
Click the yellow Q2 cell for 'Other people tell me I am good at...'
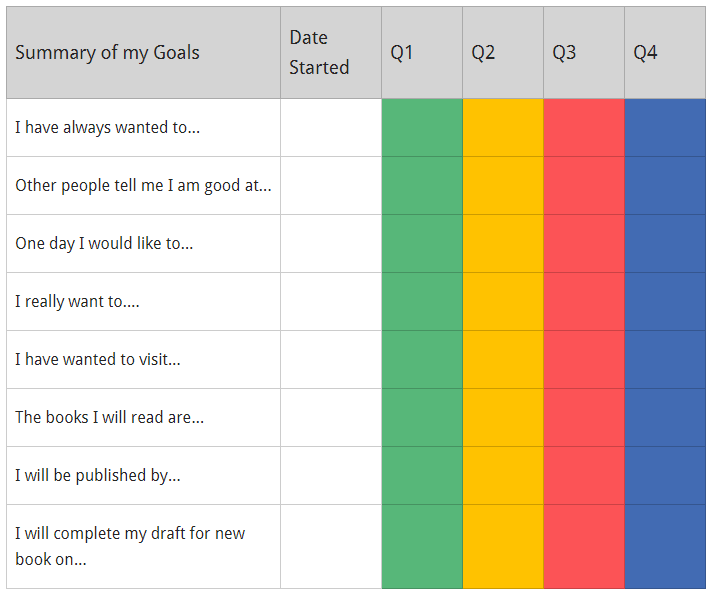(x=503, y=186)
